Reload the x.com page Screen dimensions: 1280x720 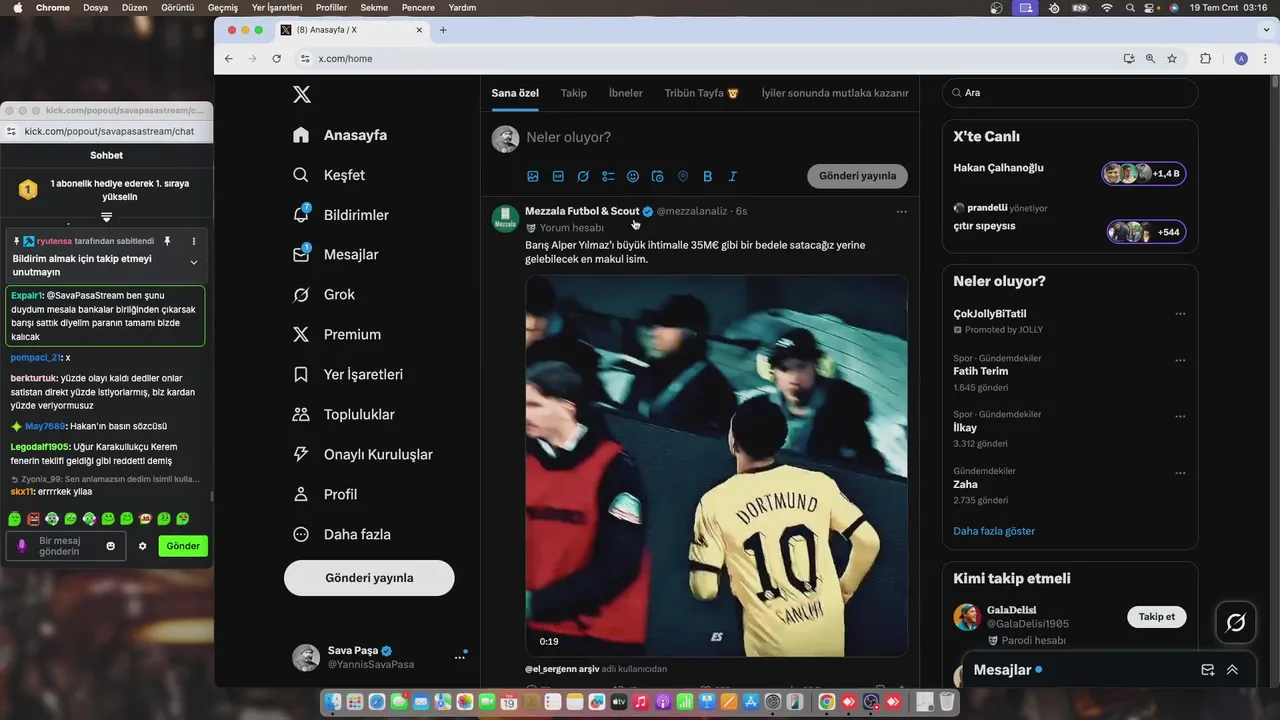[277, 58]
